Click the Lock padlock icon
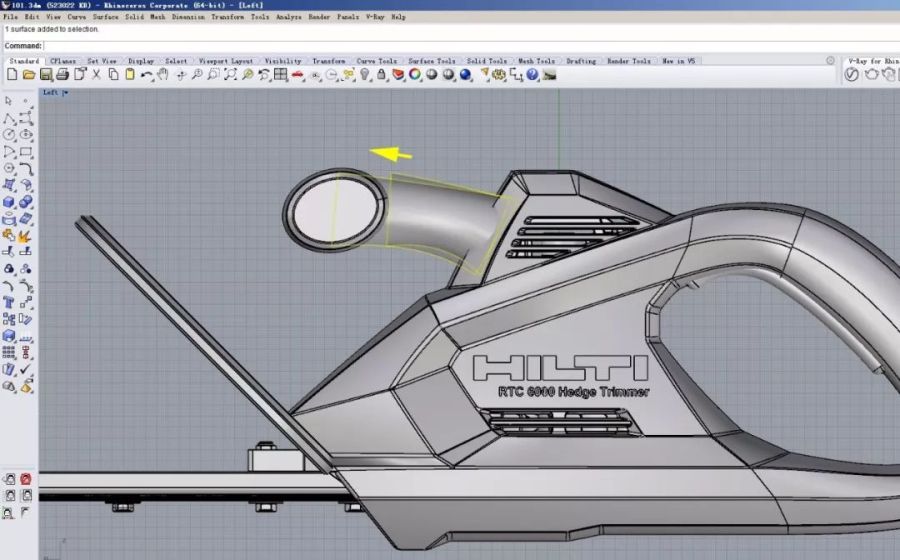 pos(381,75)
